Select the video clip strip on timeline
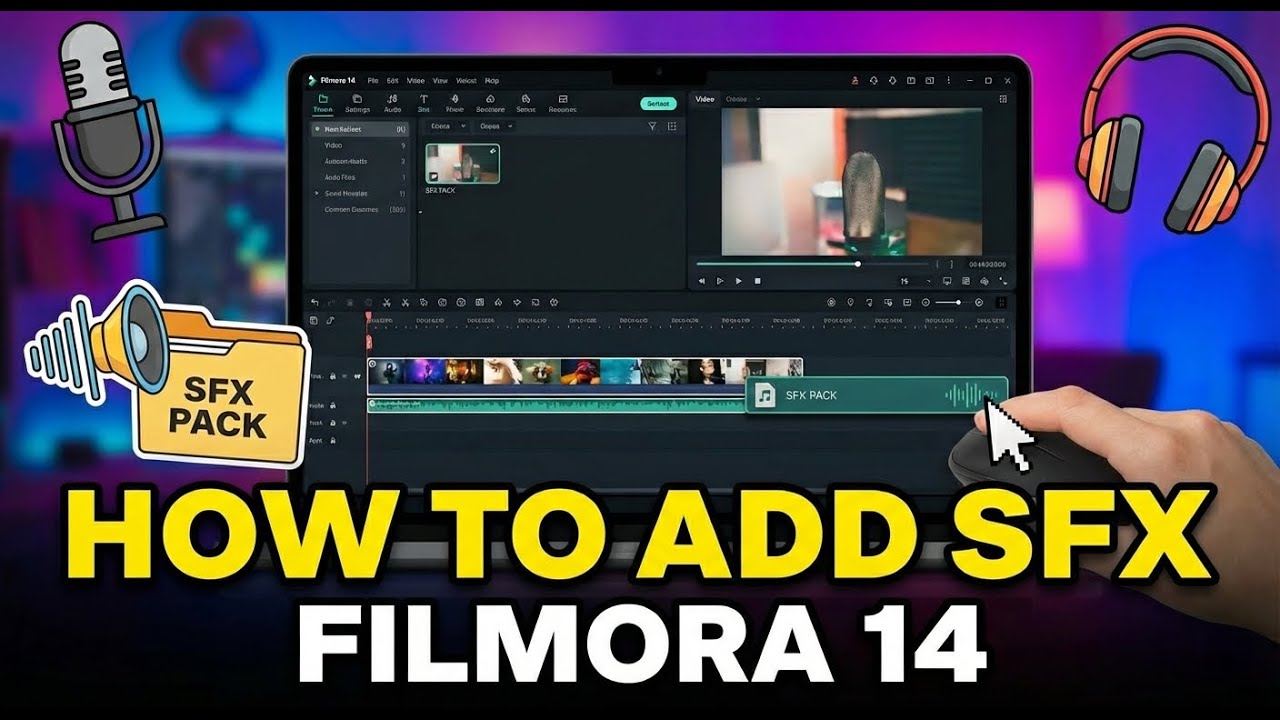 click(x=585, y=376)
